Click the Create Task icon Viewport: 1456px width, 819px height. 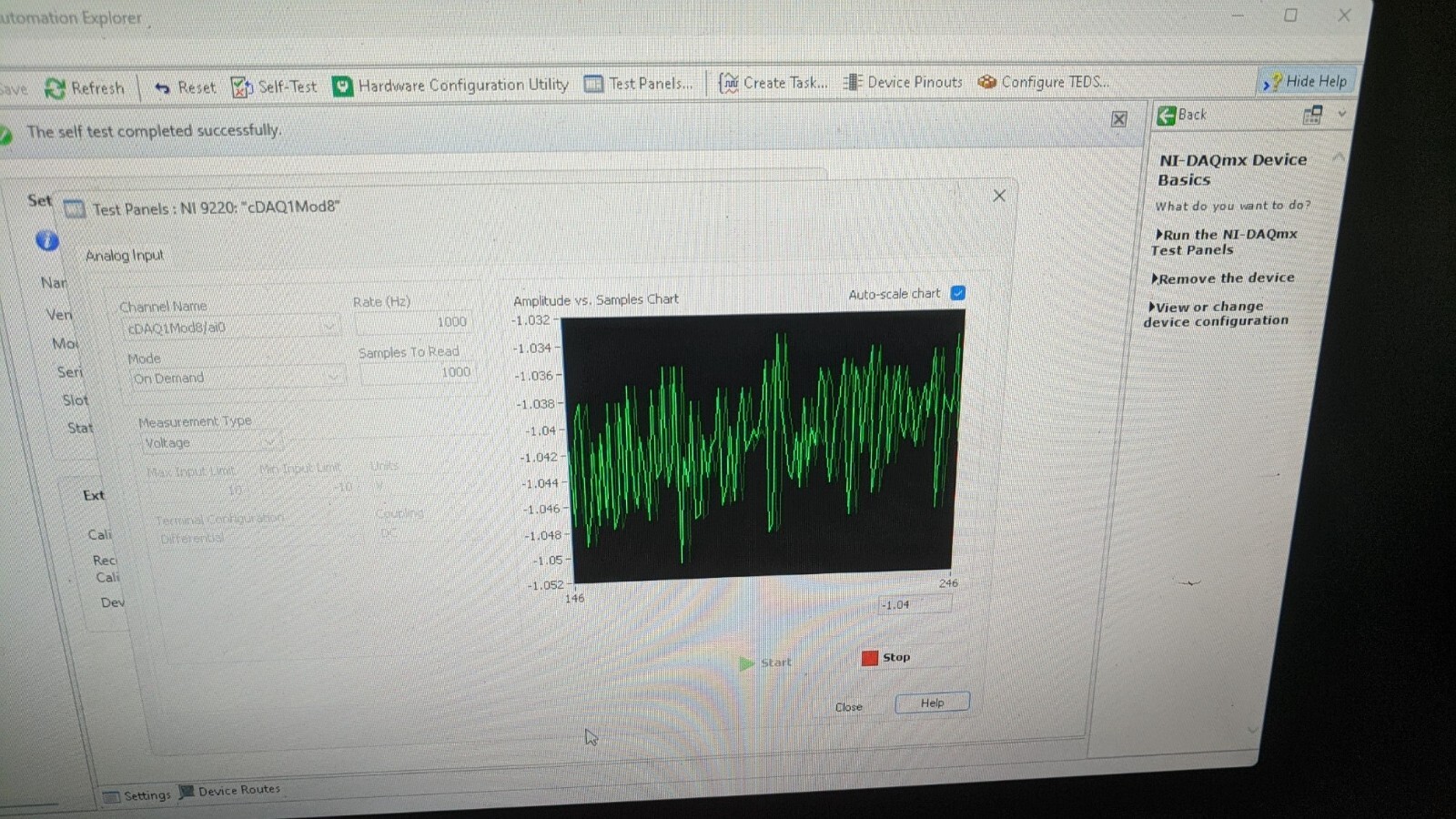pos(729,83)
